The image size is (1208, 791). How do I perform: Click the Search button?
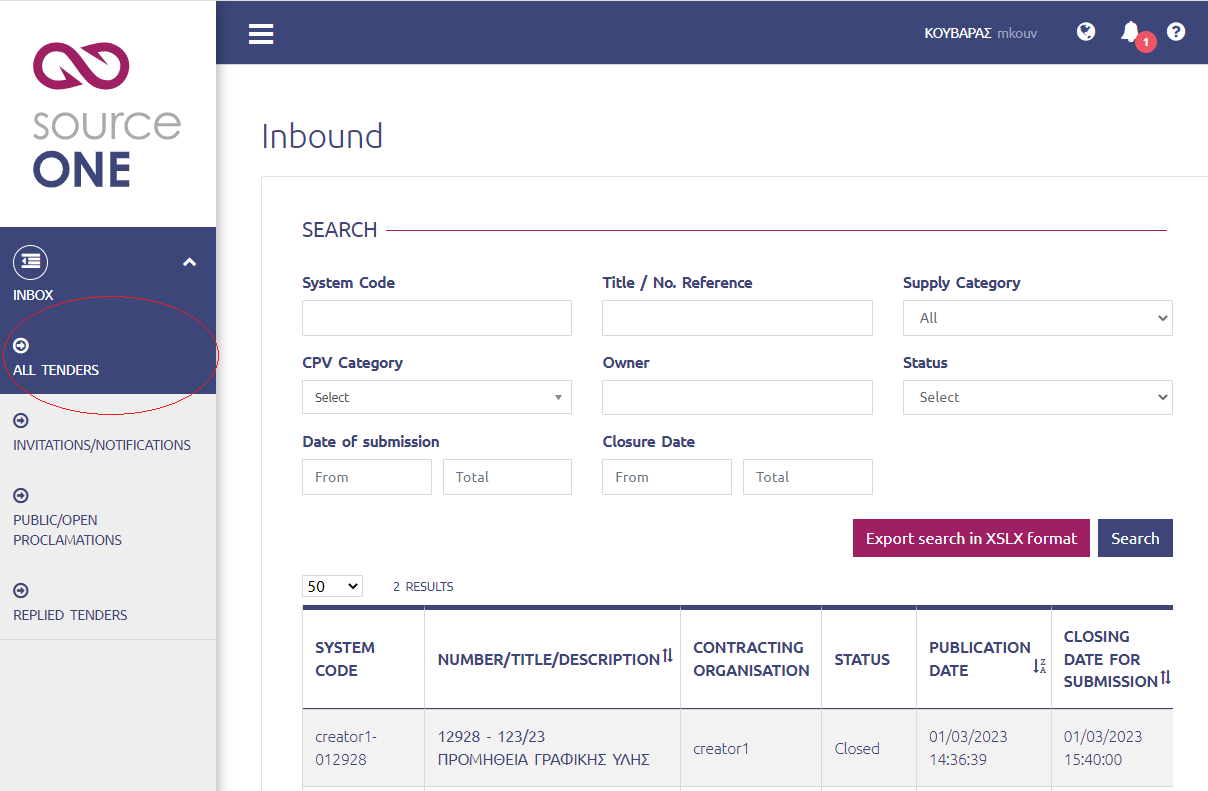point(1135,537)
